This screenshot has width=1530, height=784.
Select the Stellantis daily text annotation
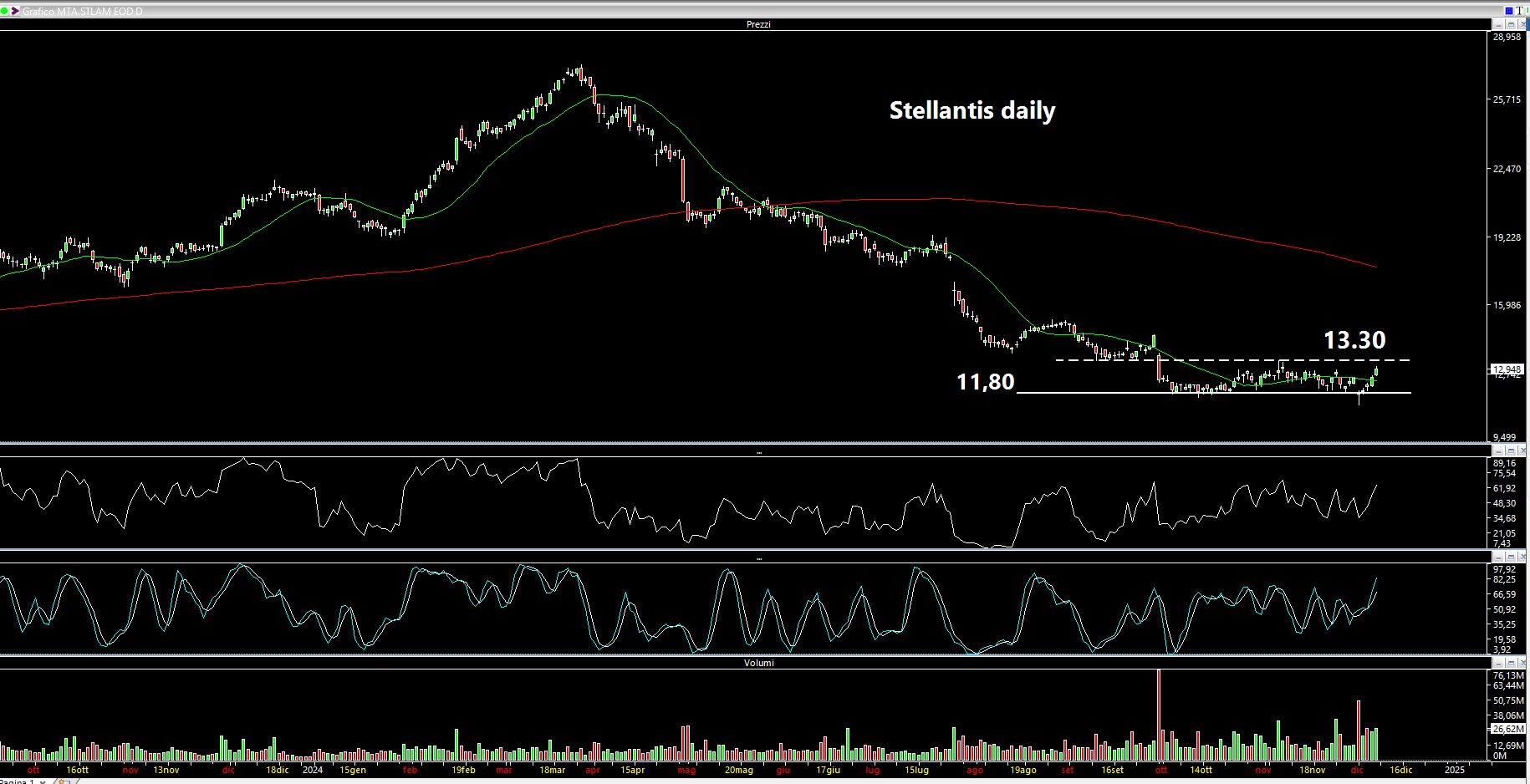click(x=972, y=110)
